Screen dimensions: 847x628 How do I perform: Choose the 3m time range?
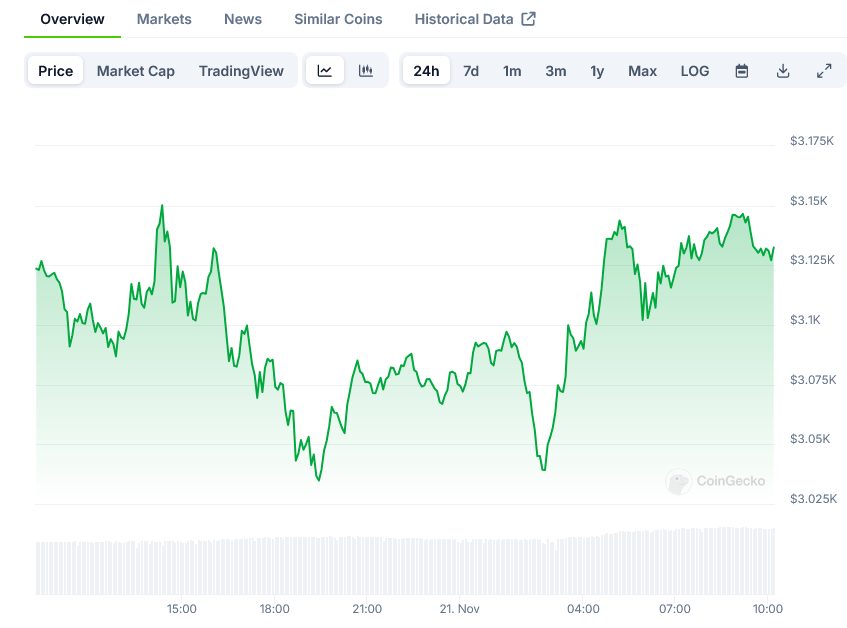click(556, 71)
